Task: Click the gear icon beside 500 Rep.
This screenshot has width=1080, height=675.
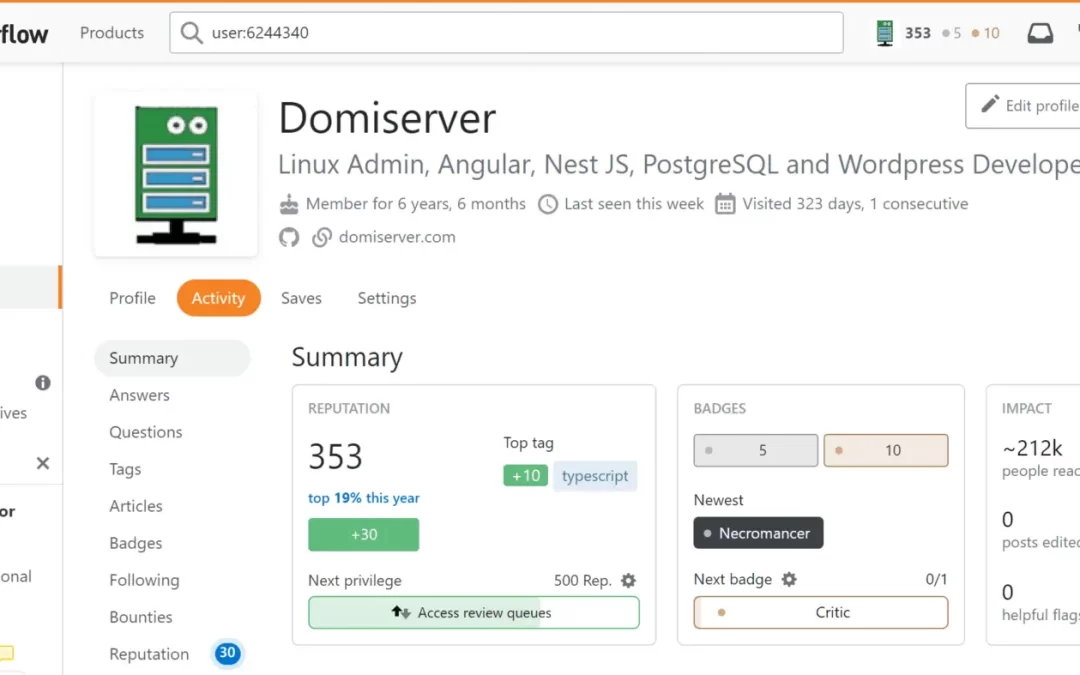Action: click(628, 580)
